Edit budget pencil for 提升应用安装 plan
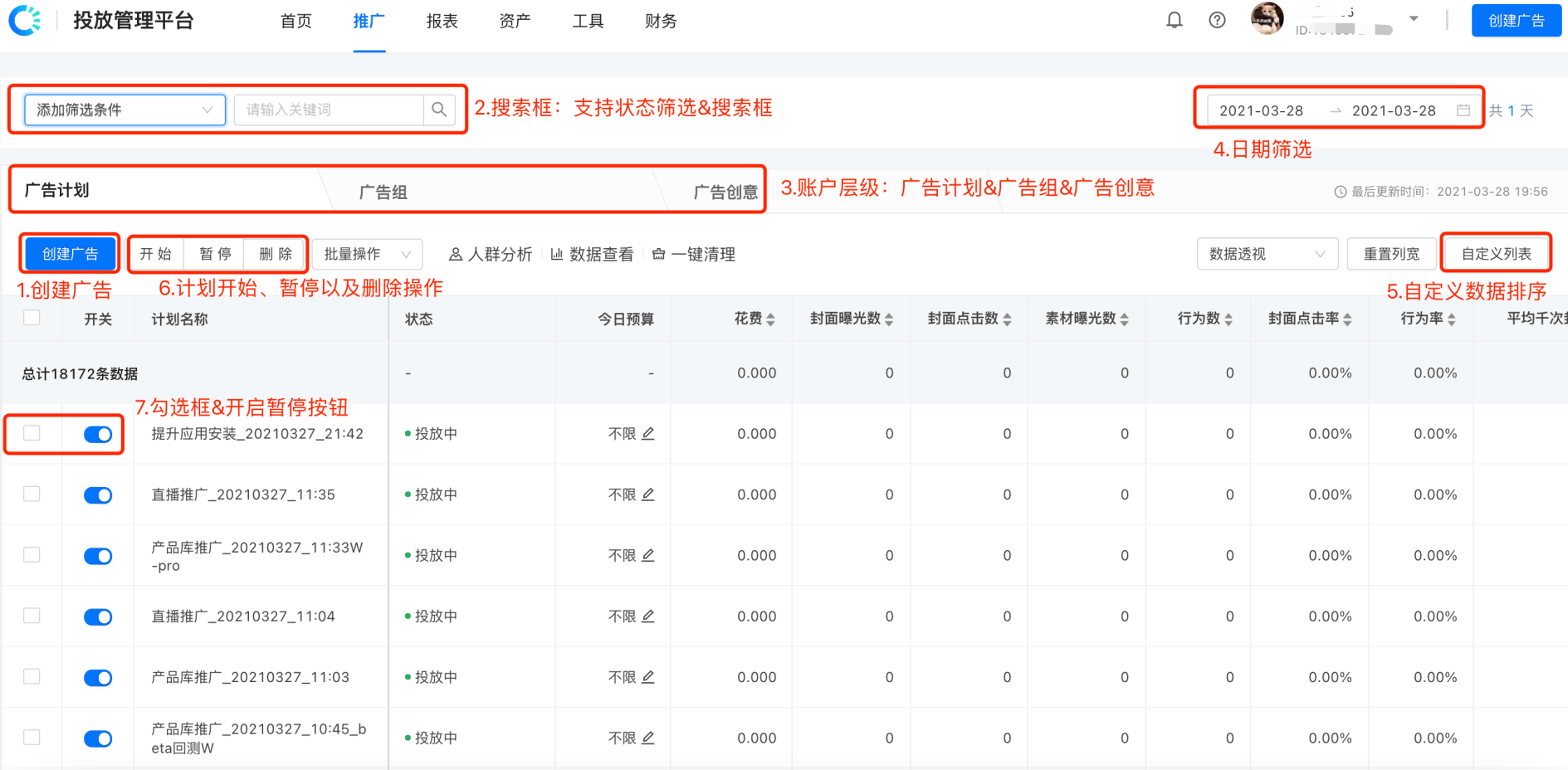Image resolution: width=1568 pixels, height=770 pixels. pyautogui.click(x=649, y=433)
